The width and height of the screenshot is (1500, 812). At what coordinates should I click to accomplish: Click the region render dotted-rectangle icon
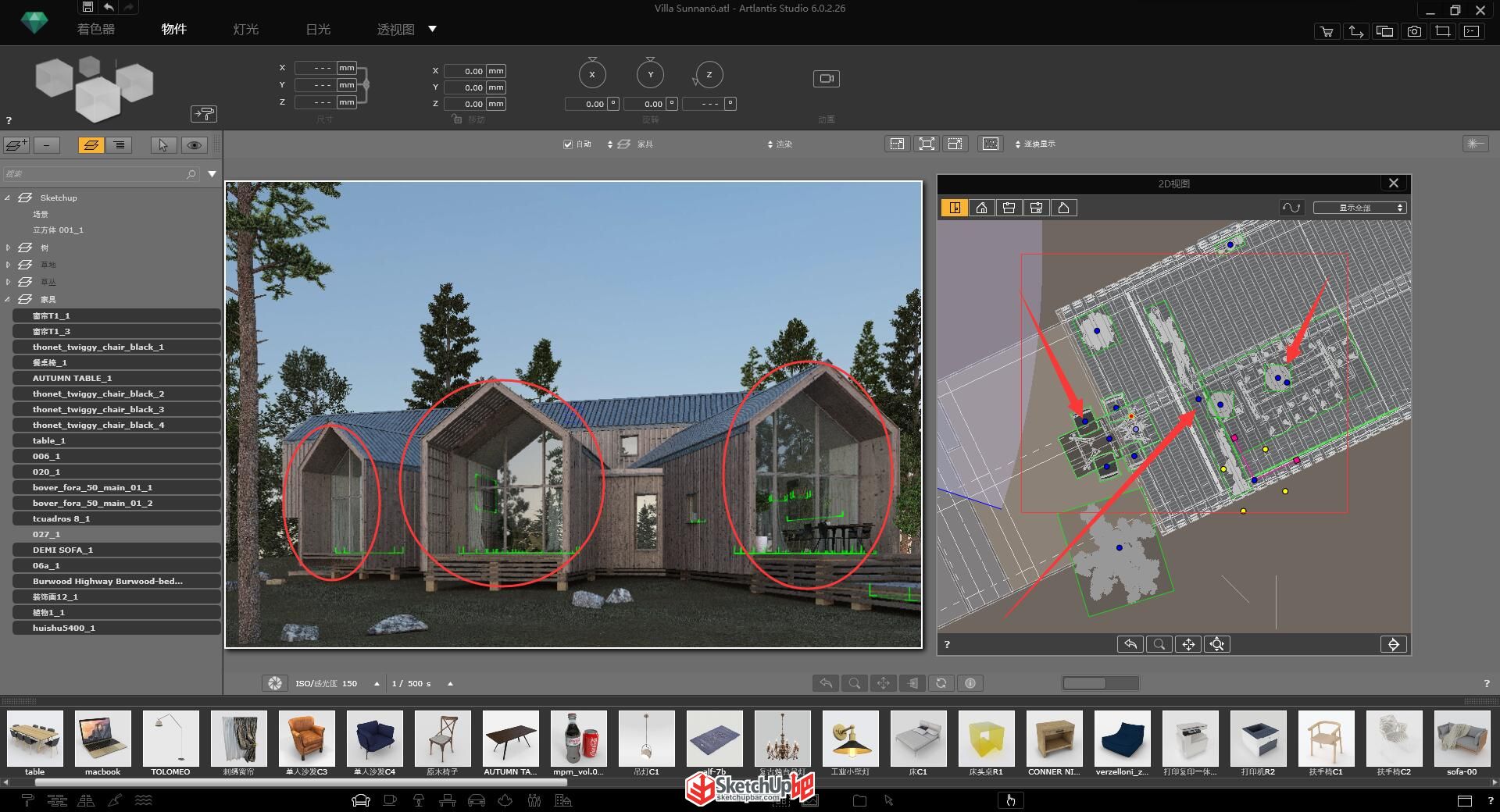tap(991, 144)
